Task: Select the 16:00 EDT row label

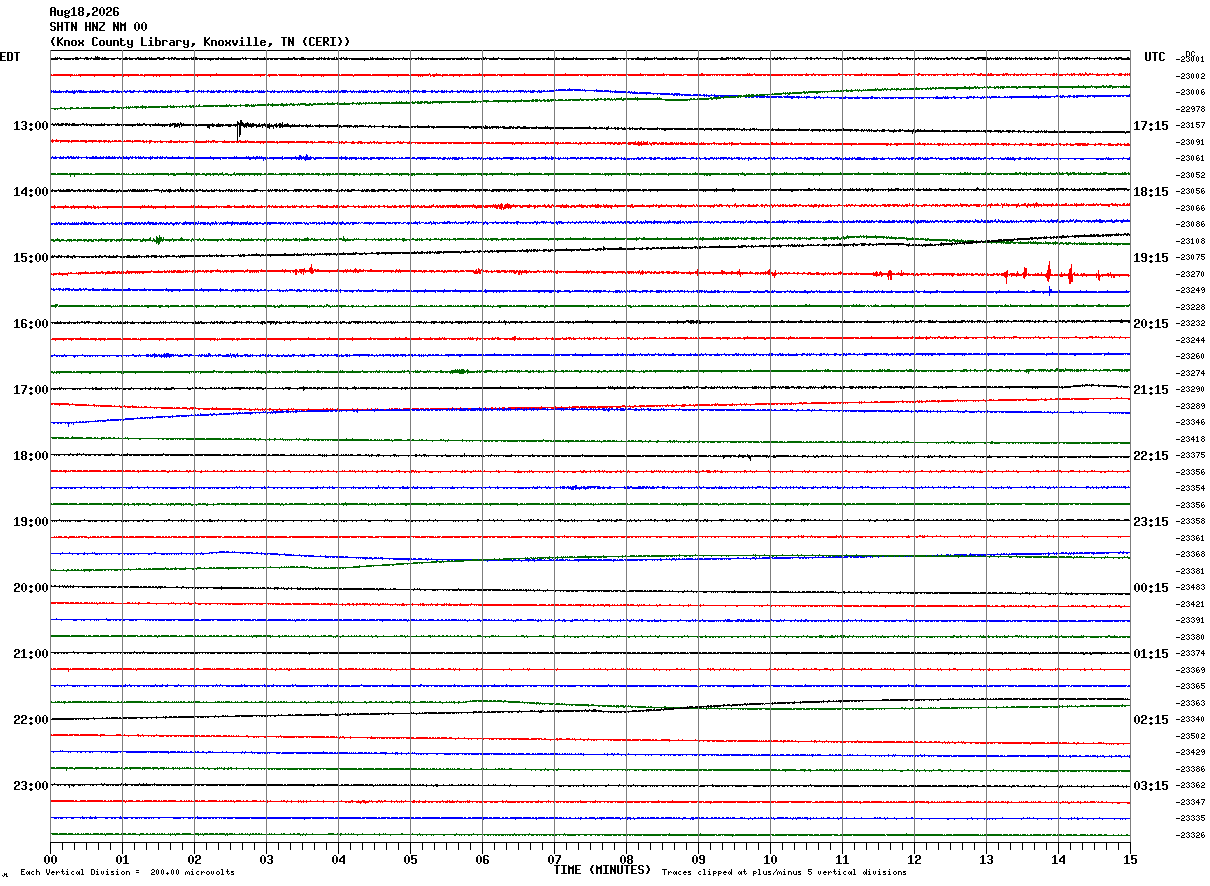Action: [30, 324]
